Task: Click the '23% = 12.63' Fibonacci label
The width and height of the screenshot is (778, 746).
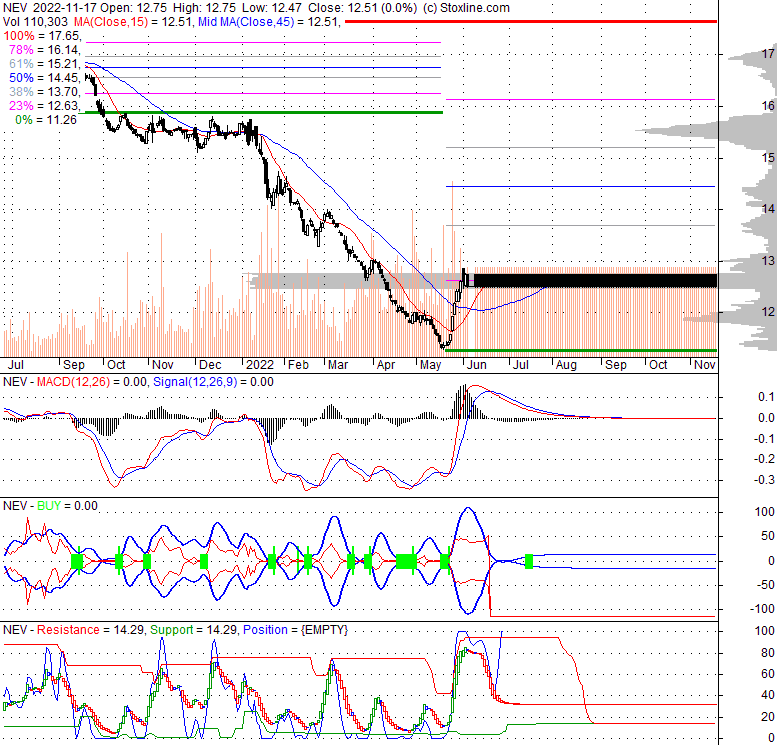Action: coord(45,105)
